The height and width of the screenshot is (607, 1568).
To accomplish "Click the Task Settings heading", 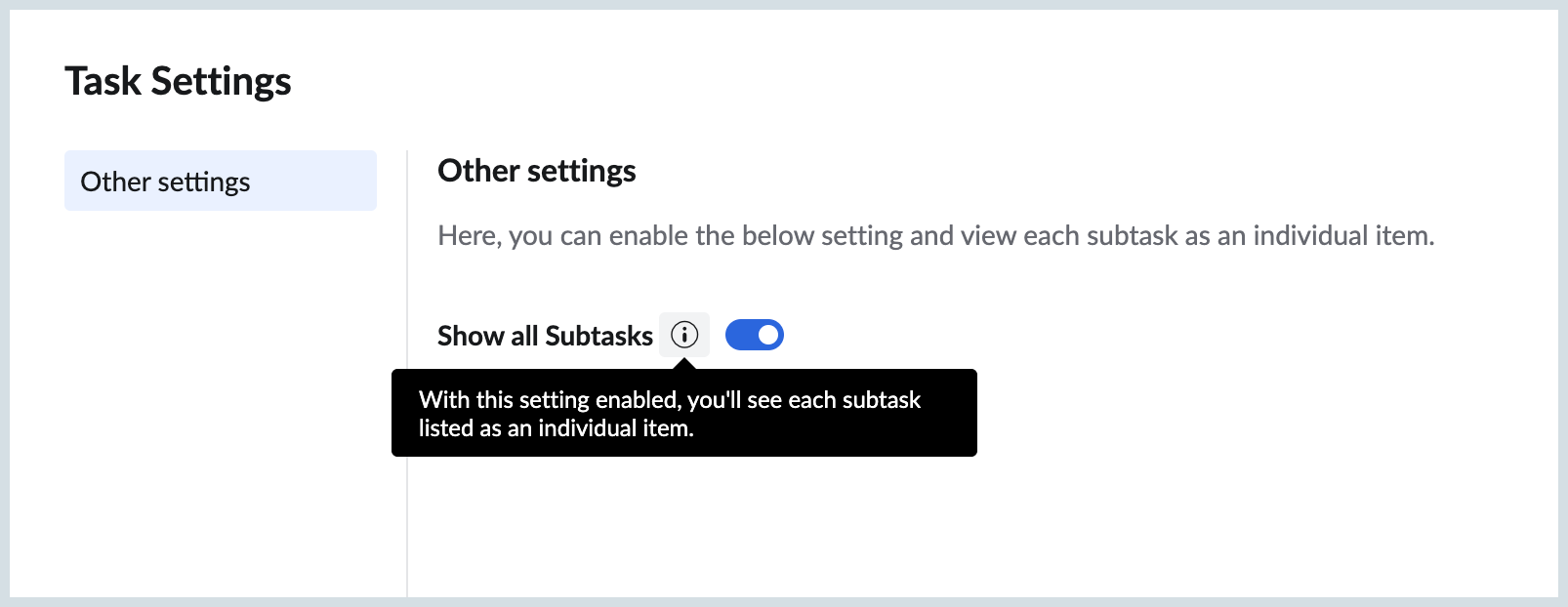I will coord(178,81).
